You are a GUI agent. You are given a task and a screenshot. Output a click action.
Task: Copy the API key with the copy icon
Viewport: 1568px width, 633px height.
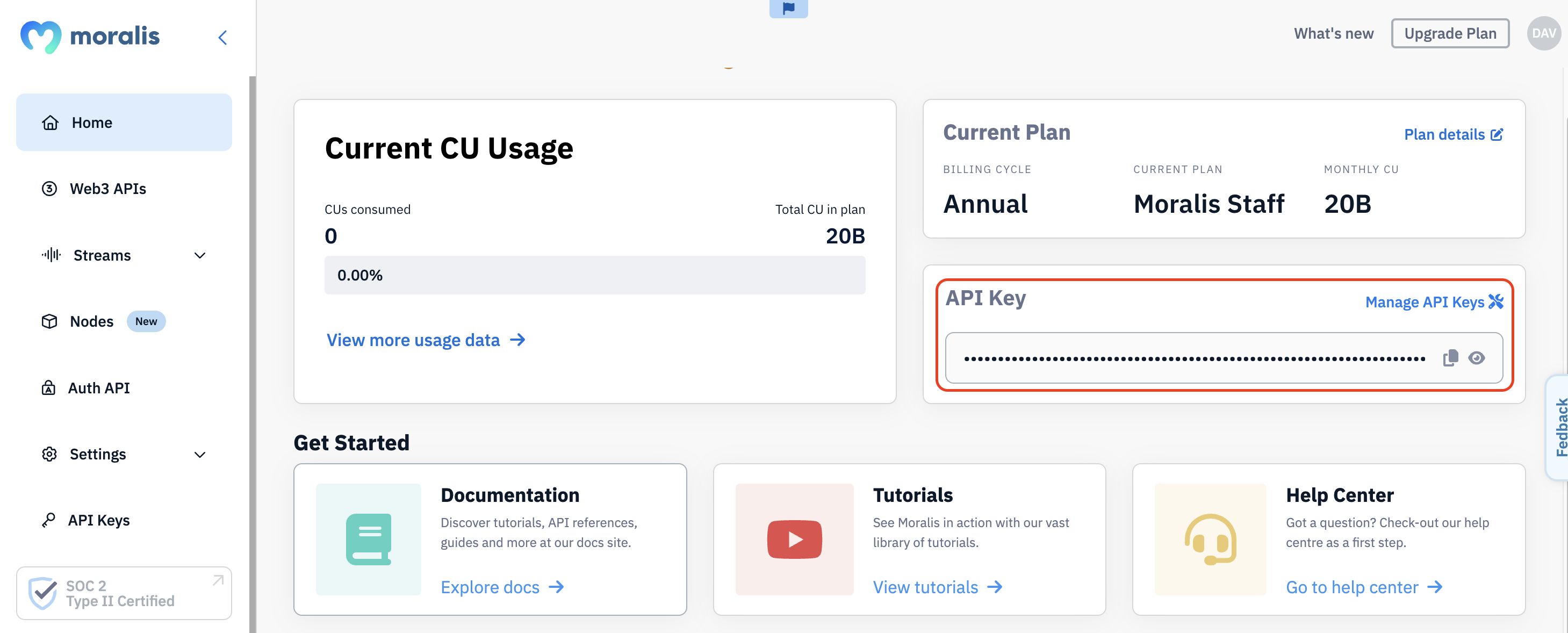1450,358
